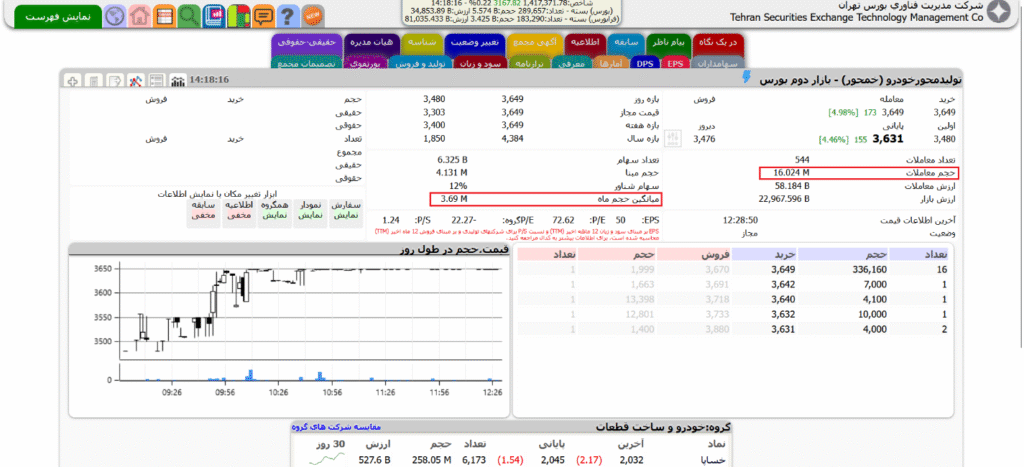Open the در یک نگاه tab

(x=718, y=43)
